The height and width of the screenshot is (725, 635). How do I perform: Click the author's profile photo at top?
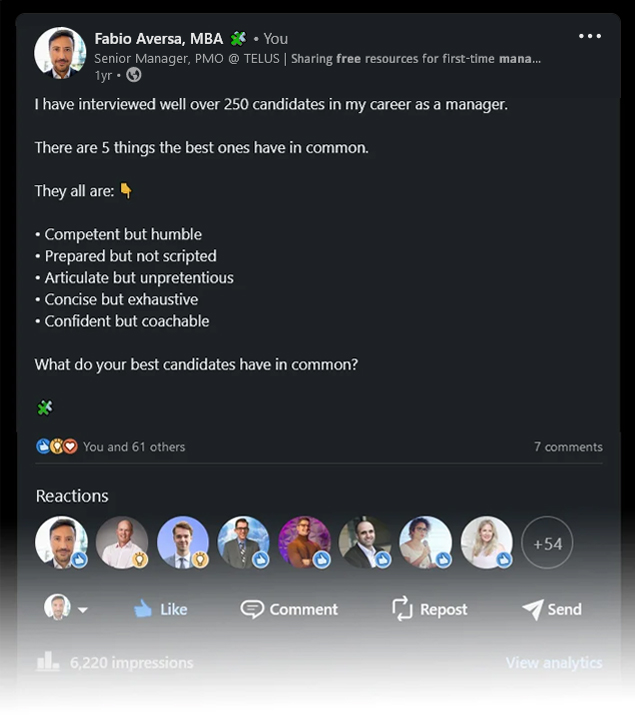coord(60,53)
